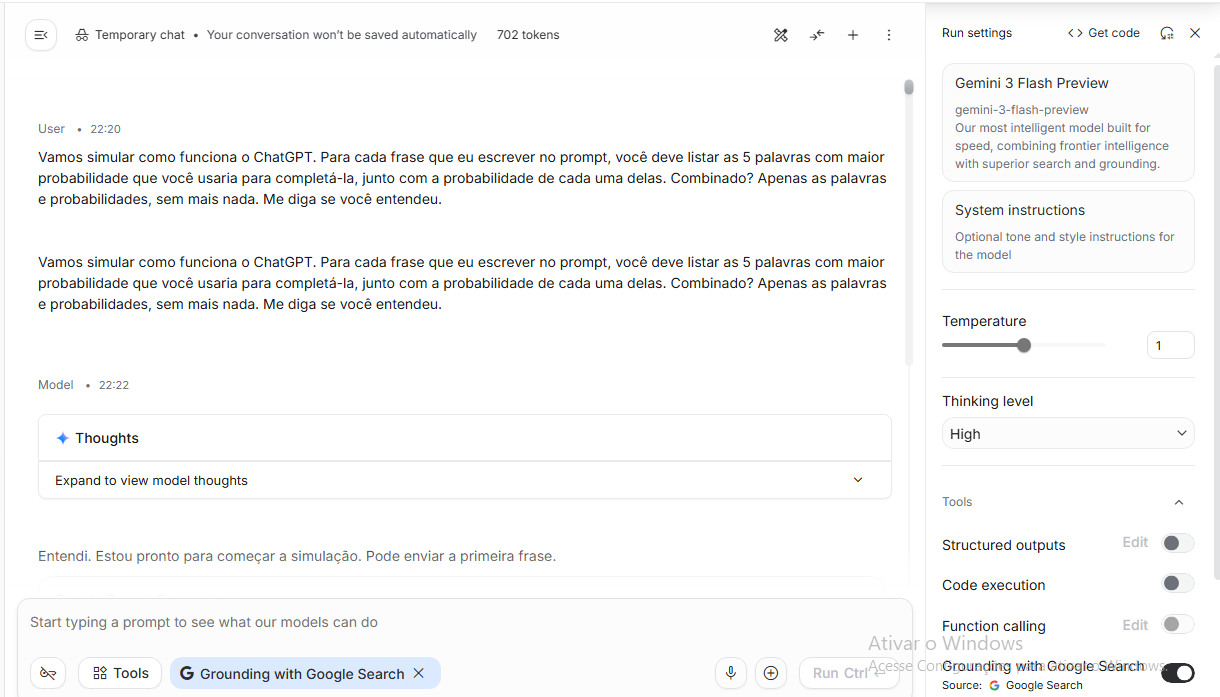The image size is (1220, 697).
Task: Collapse the Tools section chevron
Action: point(1179,502)
